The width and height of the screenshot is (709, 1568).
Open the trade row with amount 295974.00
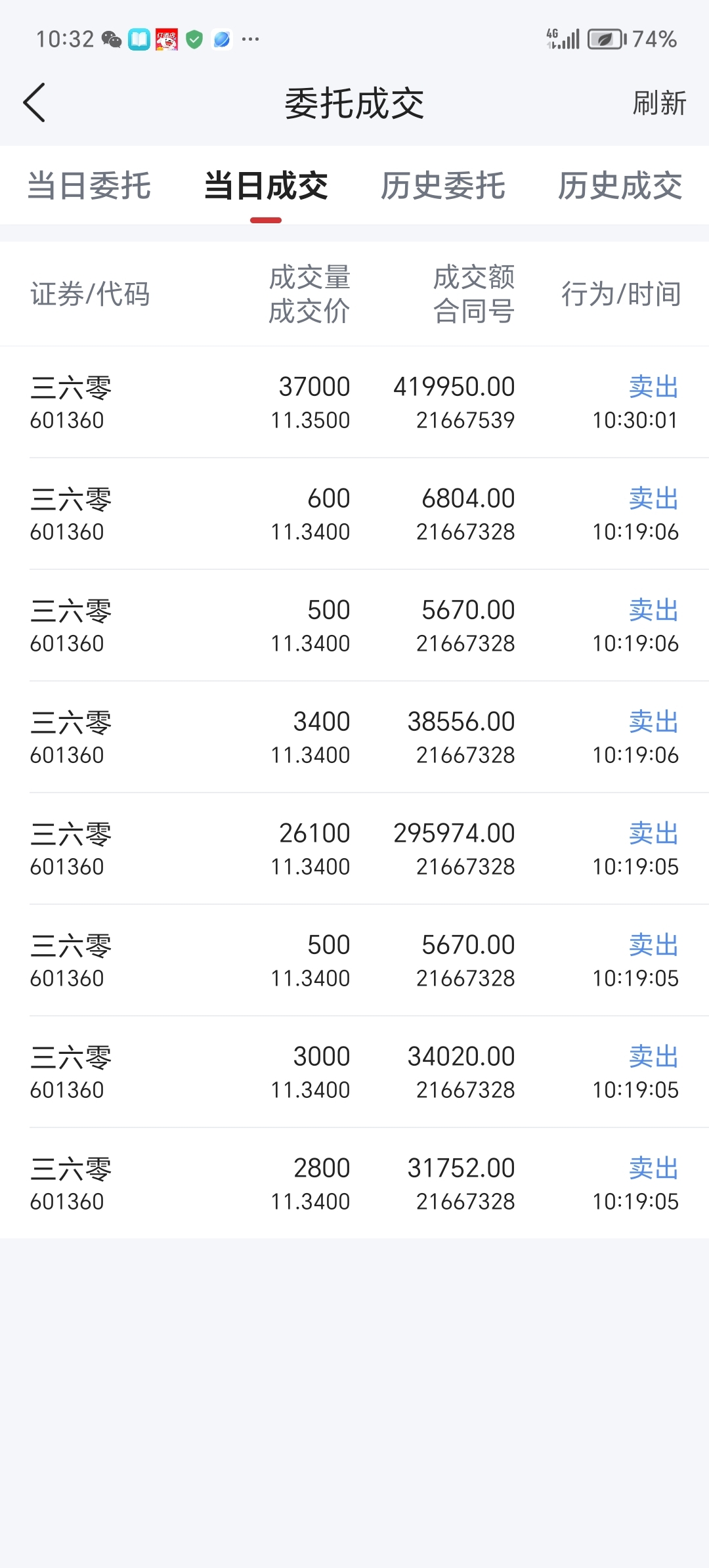[354, 849]
